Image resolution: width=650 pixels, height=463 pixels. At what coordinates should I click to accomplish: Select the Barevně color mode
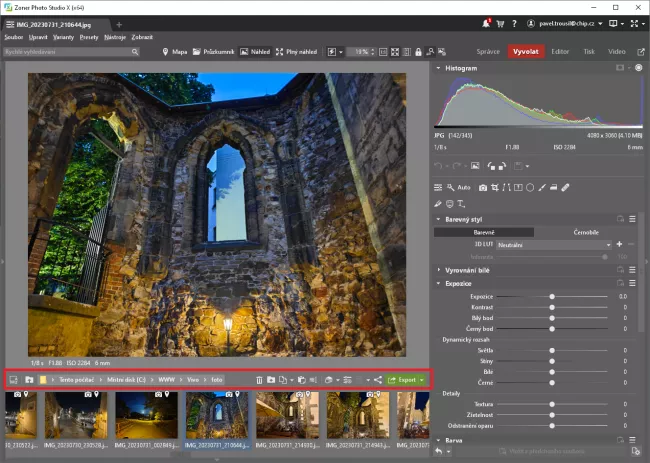485,231
